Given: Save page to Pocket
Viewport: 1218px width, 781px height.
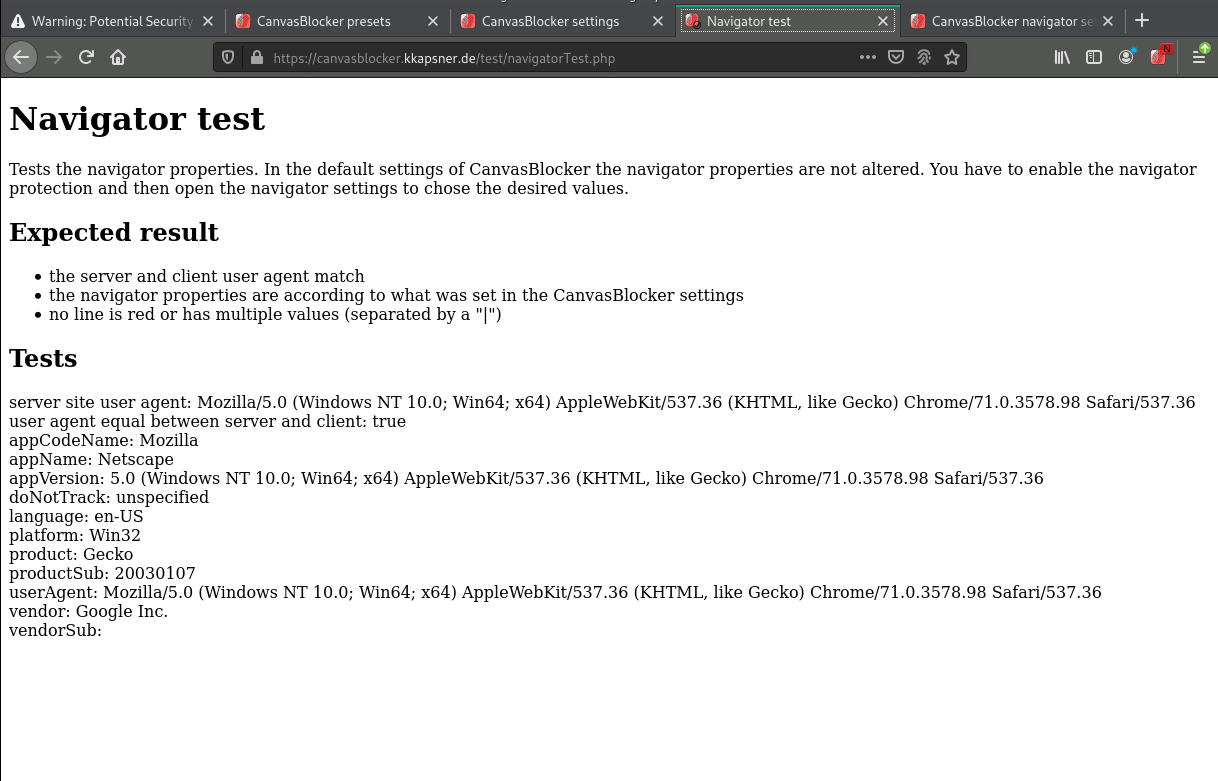Looking at the screenshot, I should click(896, 57).
